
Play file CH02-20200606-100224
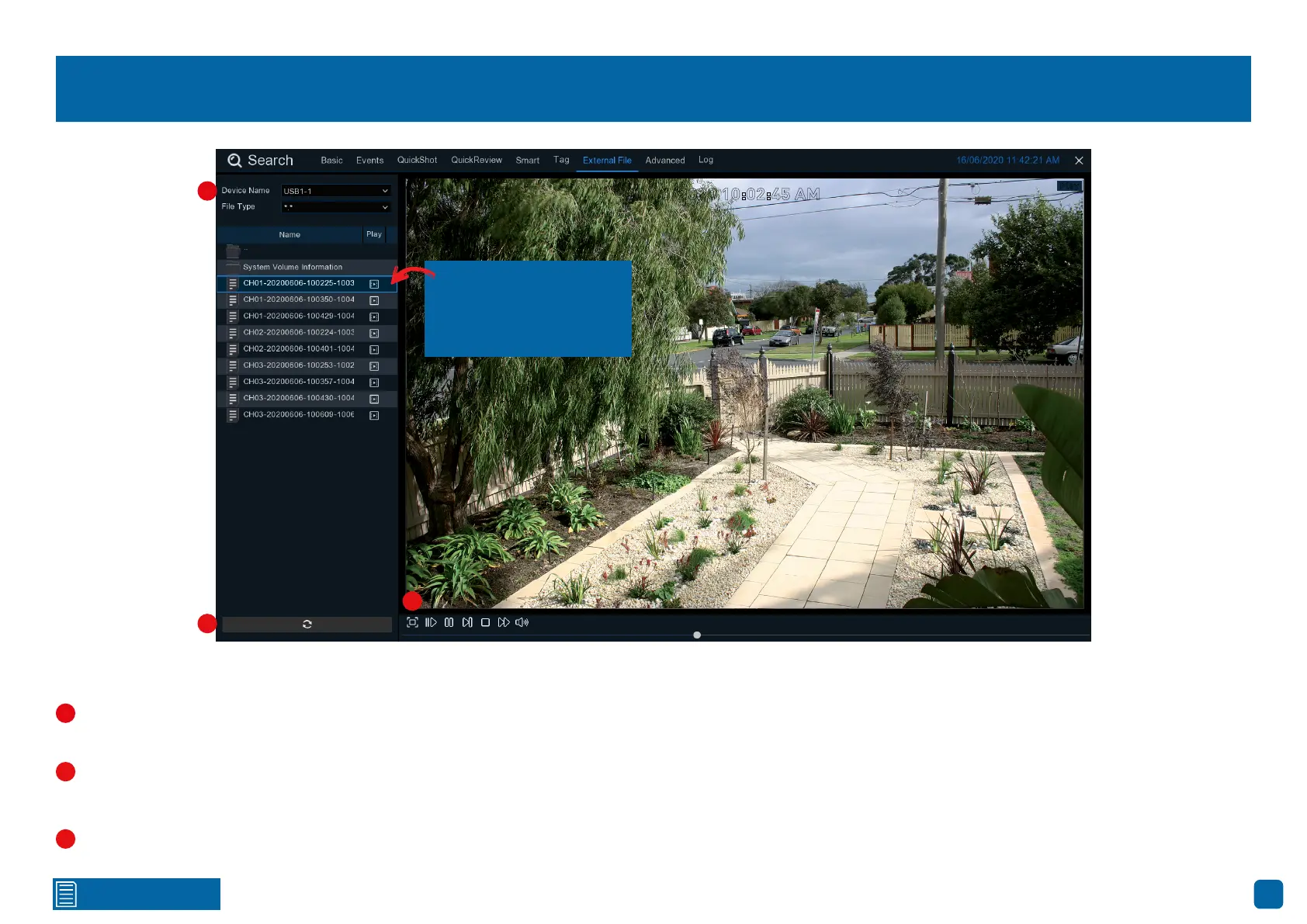[374, 333]
